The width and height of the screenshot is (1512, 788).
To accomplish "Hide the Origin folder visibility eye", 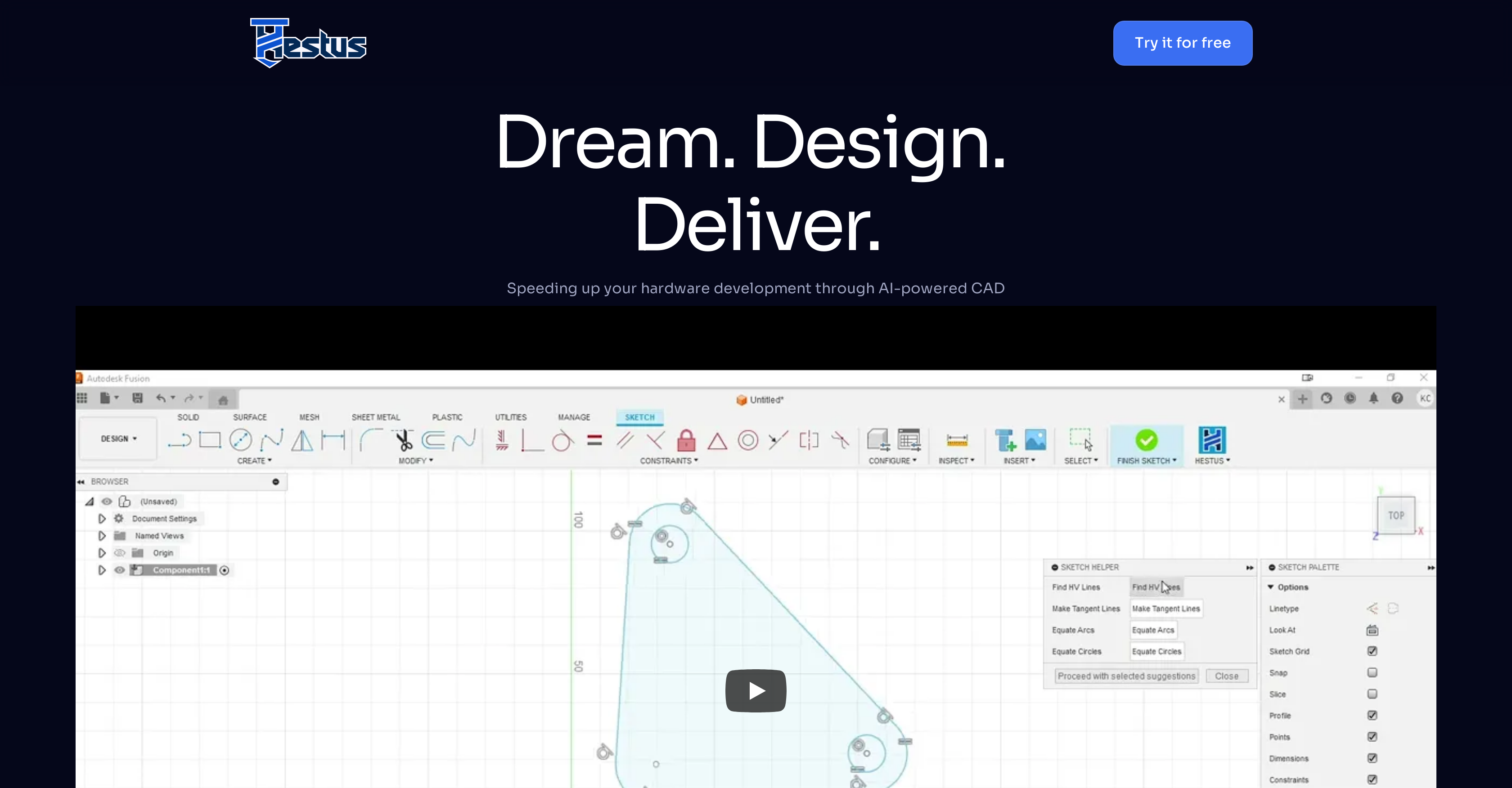I will 119,552.
